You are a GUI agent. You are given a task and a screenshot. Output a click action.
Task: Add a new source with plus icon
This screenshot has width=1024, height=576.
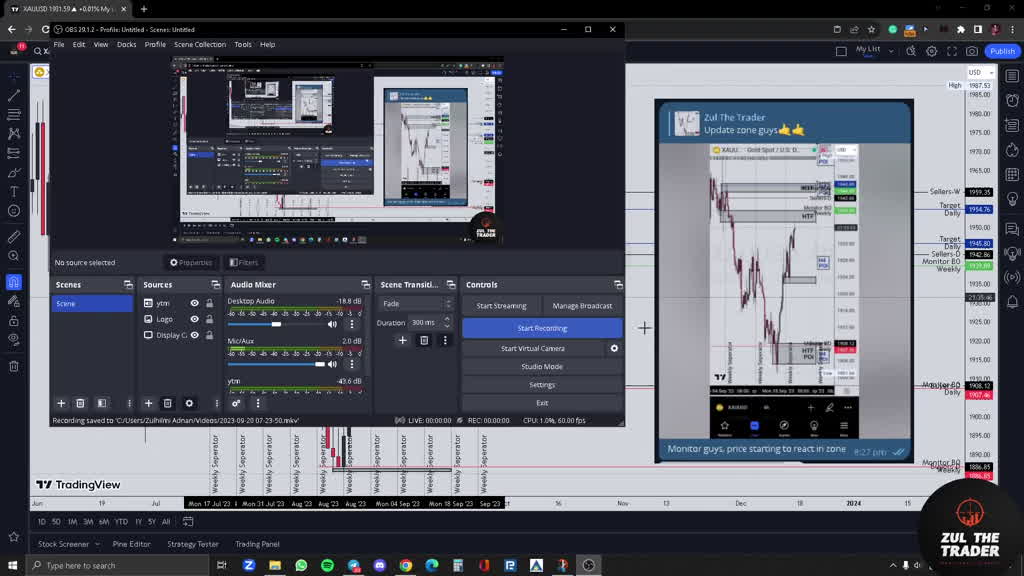(x=149, y=403)
